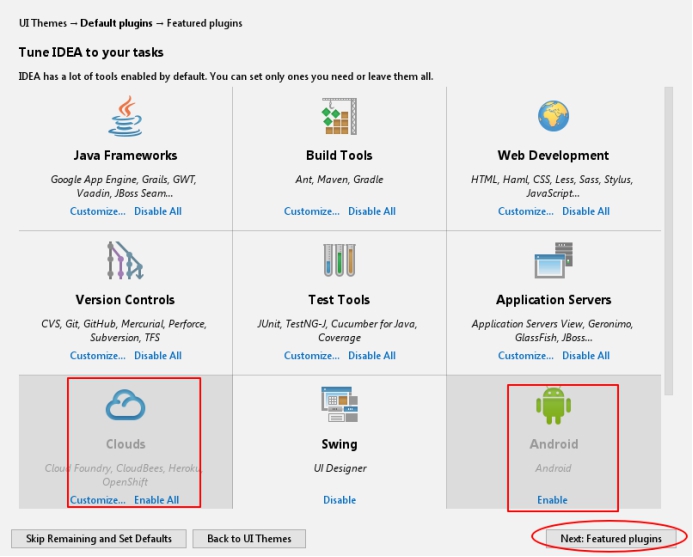Click the Java Frameworks coffee cup icon
This screenshot has width=693, height=557.
(x=126, y=116)
